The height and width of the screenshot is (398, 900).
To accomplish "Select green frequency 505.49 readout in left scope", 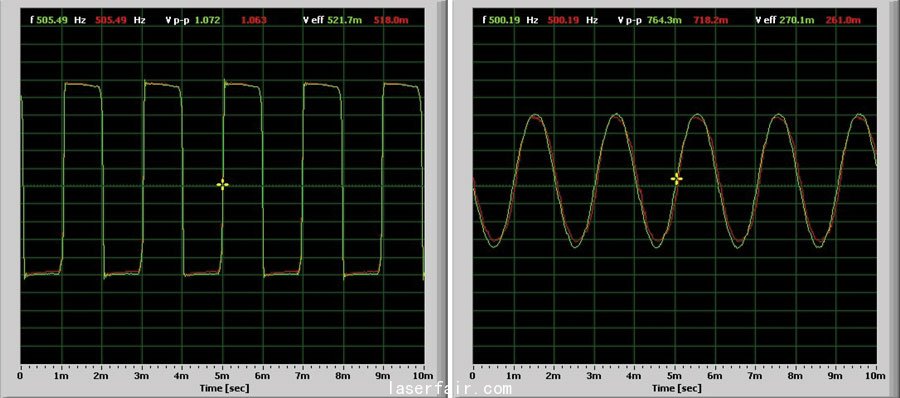I will 52,20.
